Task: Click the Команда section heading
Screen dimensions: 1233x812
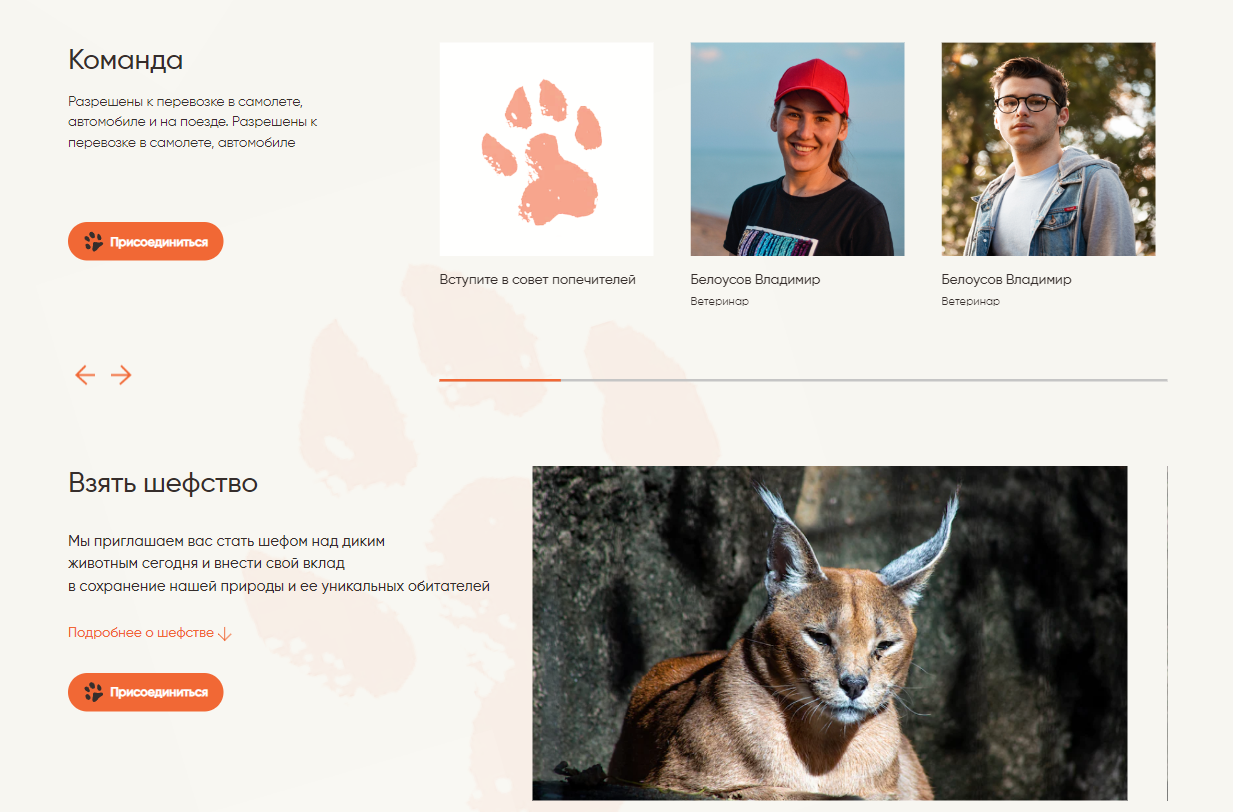Action: coord(126,60)
